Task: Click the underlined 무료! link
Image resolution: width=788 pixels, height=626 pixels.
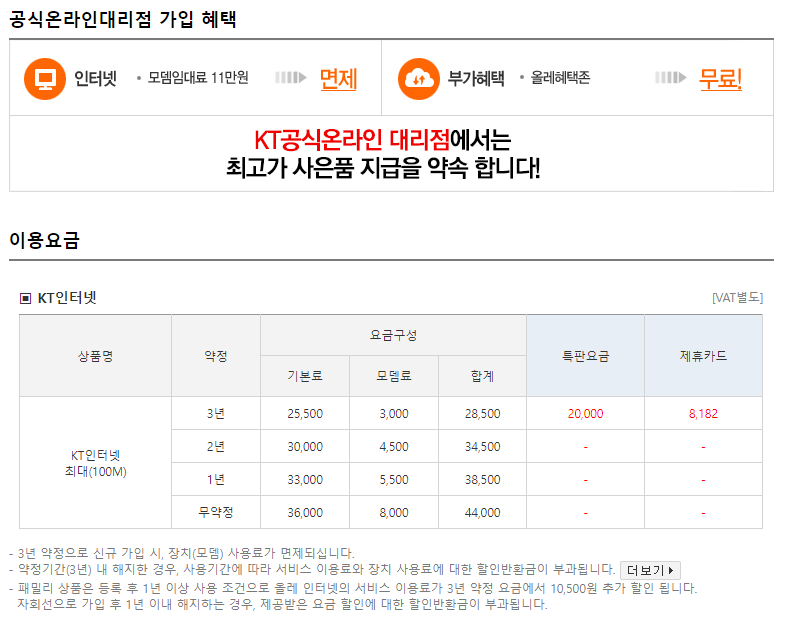Action: tap(720, 79)
